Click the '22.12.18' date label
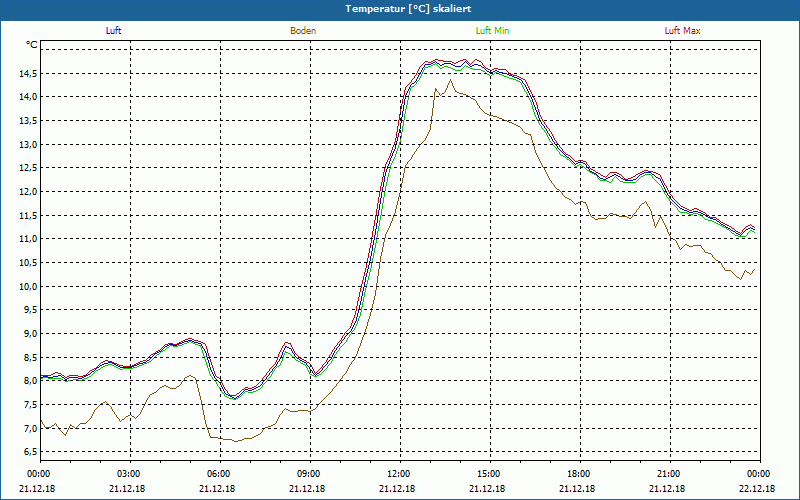The height and width of the screenshot is (500, 800). coord(756,489)
